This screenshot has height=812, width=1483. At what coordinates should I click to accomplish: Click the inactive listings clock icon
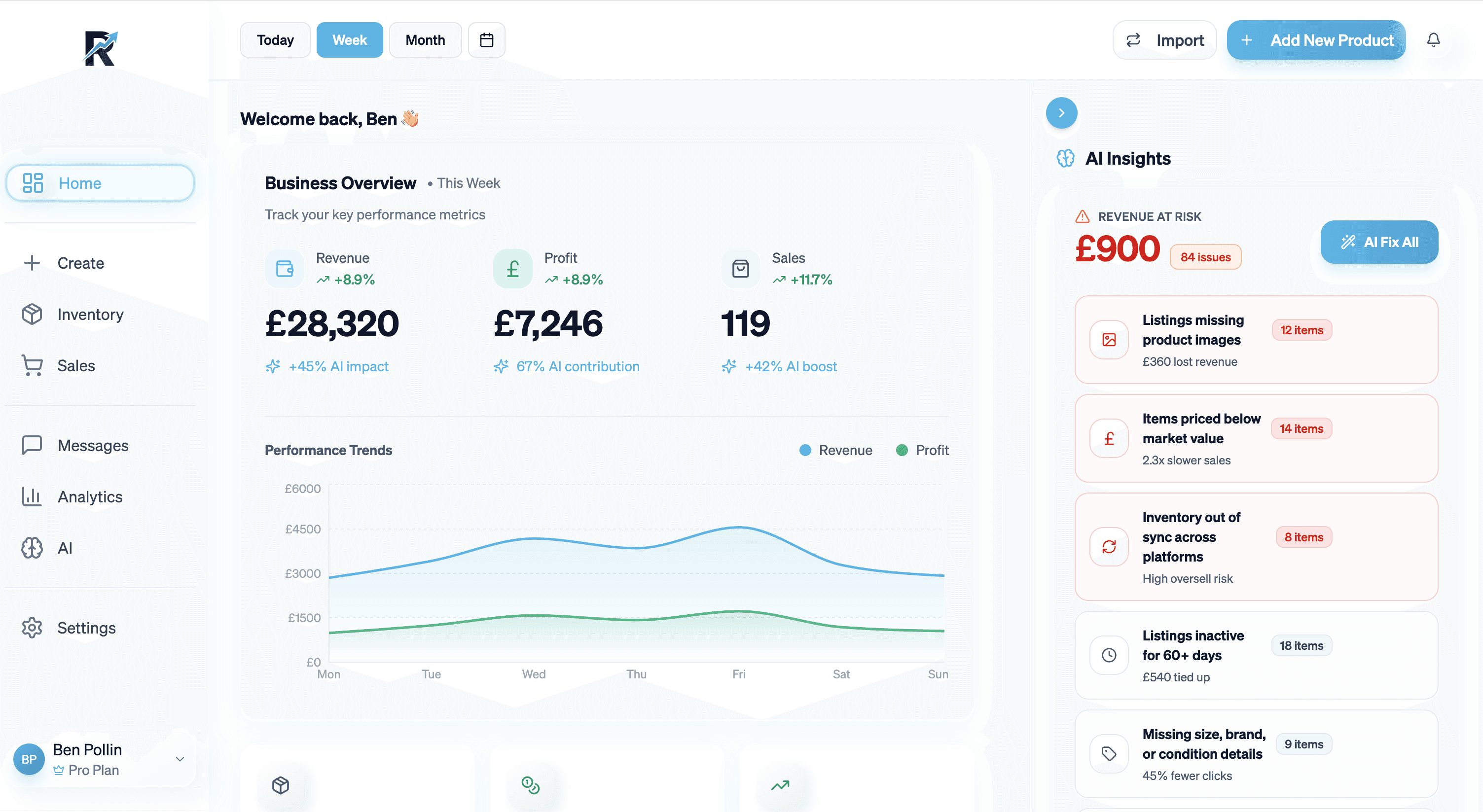(x=1109, y=655)
